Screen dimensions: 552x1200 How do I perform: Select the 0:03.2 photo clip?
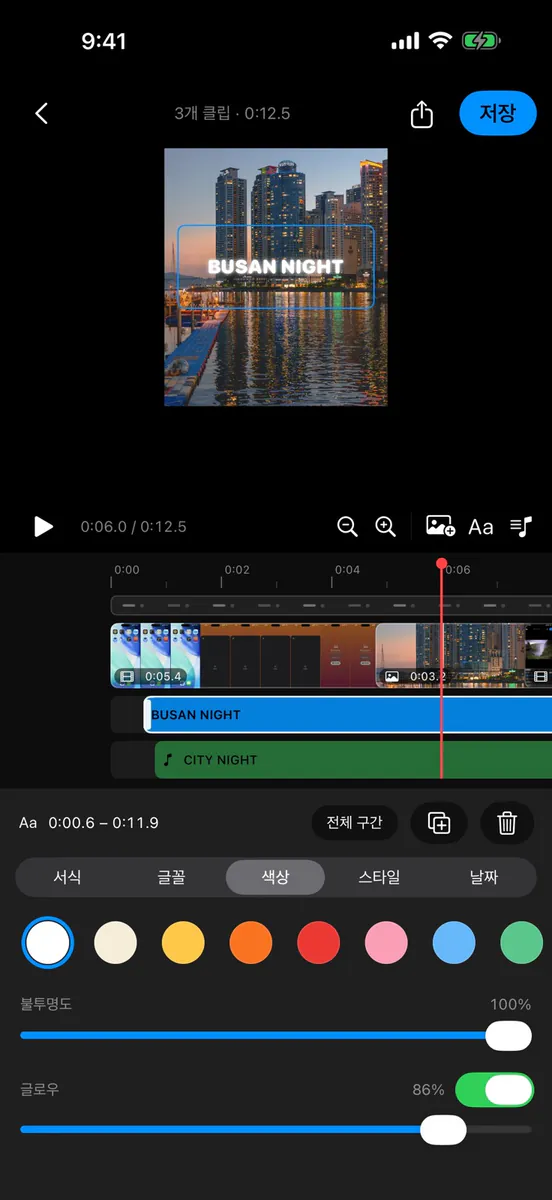[450, 656]
